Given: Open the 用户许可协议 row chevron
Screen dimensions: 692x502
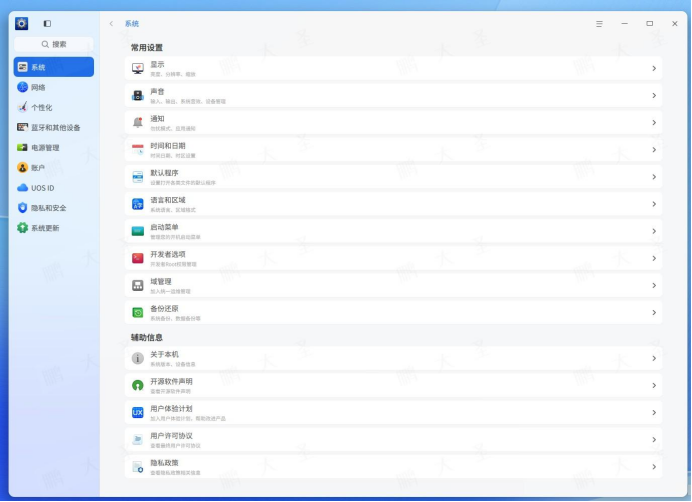Looking at the screenshot, I should tap(654, 440).
